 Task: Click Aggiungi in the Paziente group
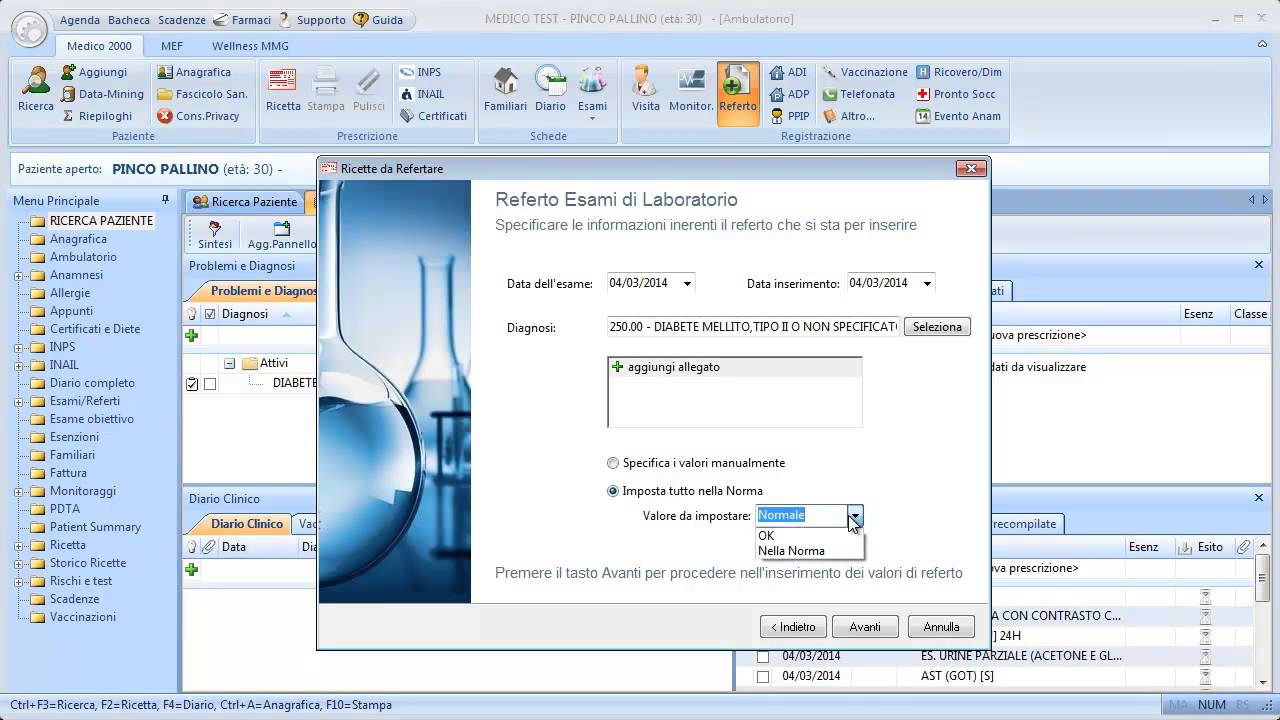coord(94,72)
